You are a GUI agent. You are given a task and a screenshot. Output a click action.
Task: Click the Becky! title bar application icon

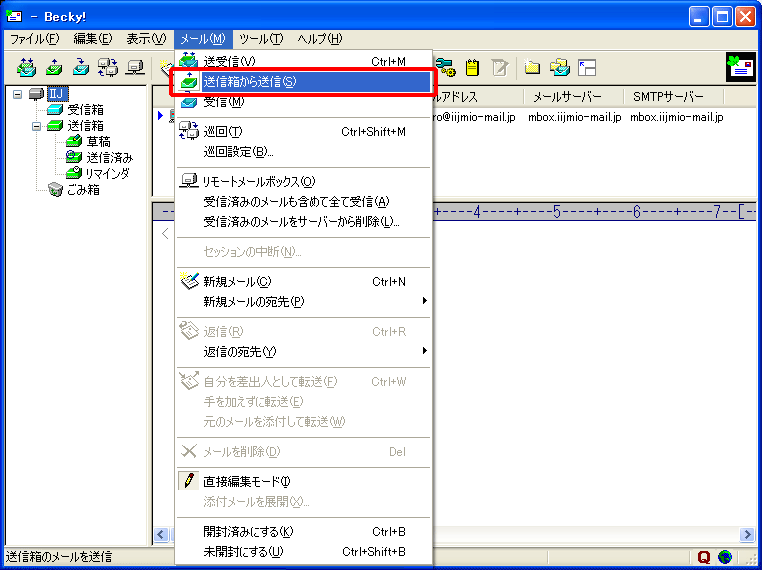click(x=14, y=17)
